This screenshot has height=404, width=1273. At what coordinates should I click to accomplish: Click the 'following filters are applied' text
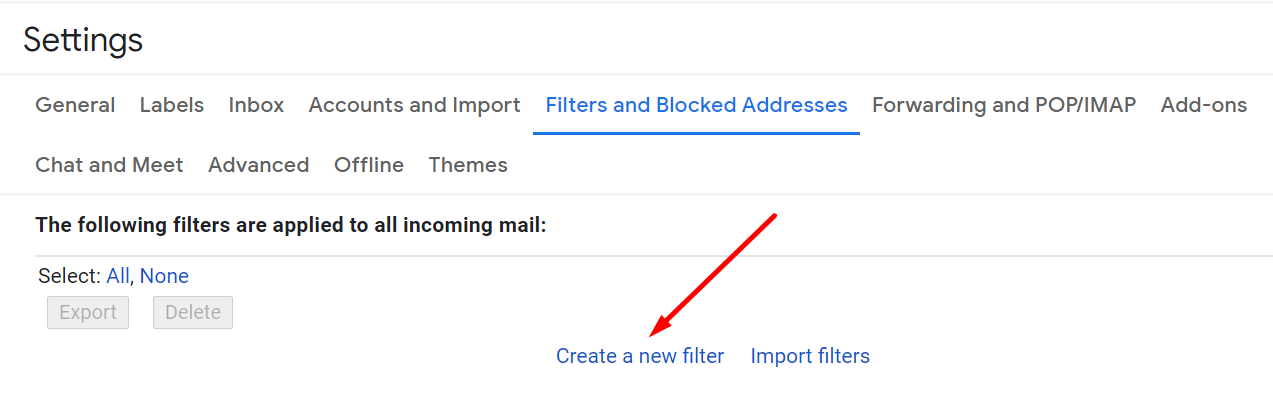[291, 225]
